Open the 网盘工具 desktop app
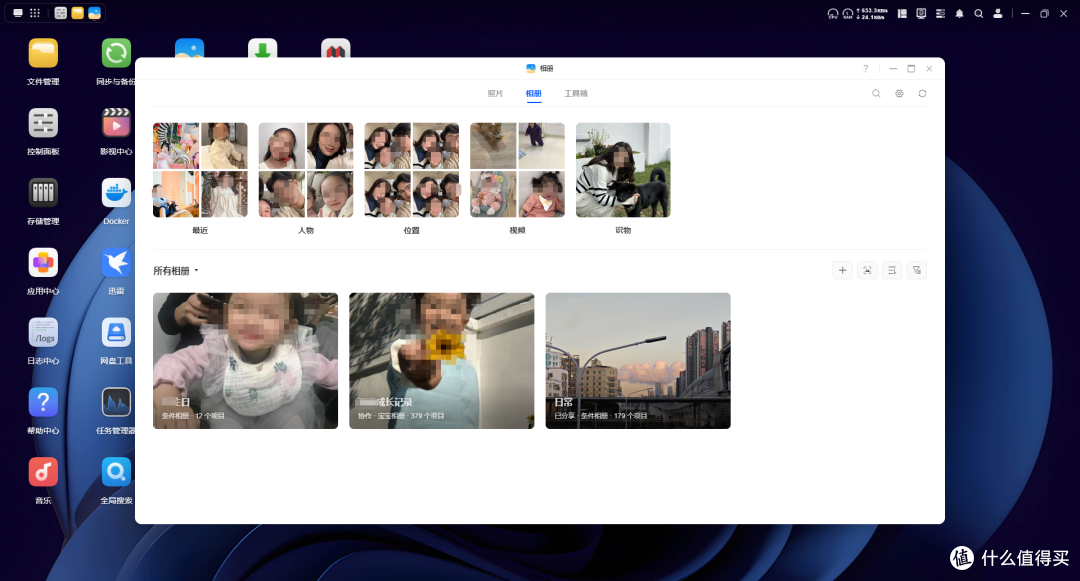Viewport: 1080px width, 581px height. pos(116,332)
